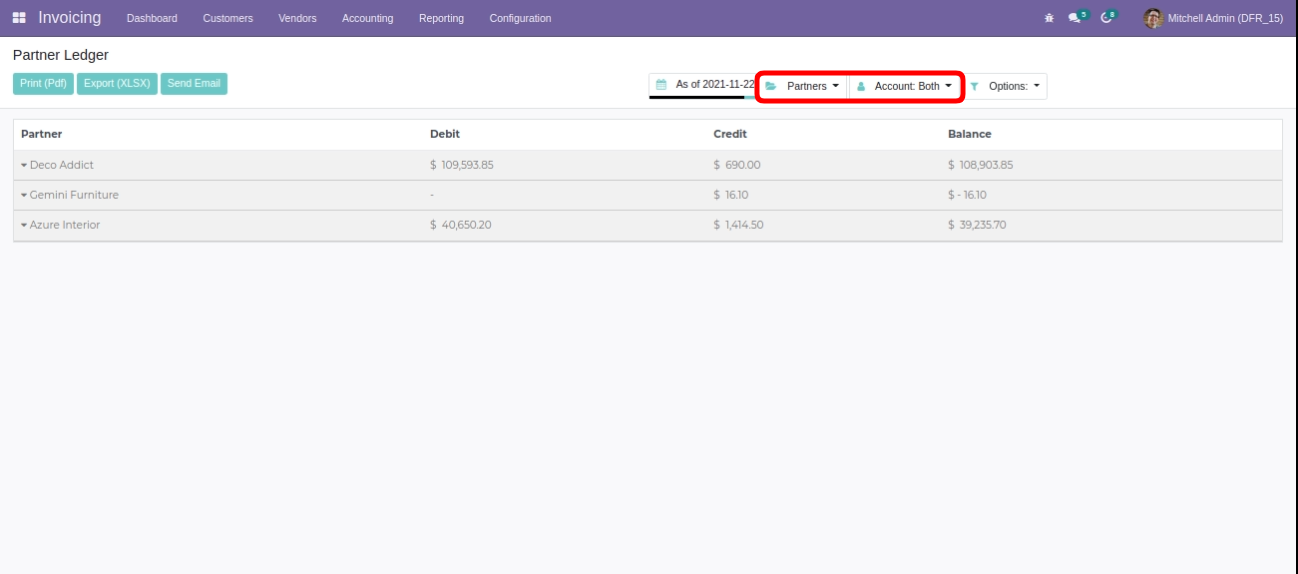Click the Export (XLSX) button
This screenshot has height=574, width=1298.
[x=117, y=84]
